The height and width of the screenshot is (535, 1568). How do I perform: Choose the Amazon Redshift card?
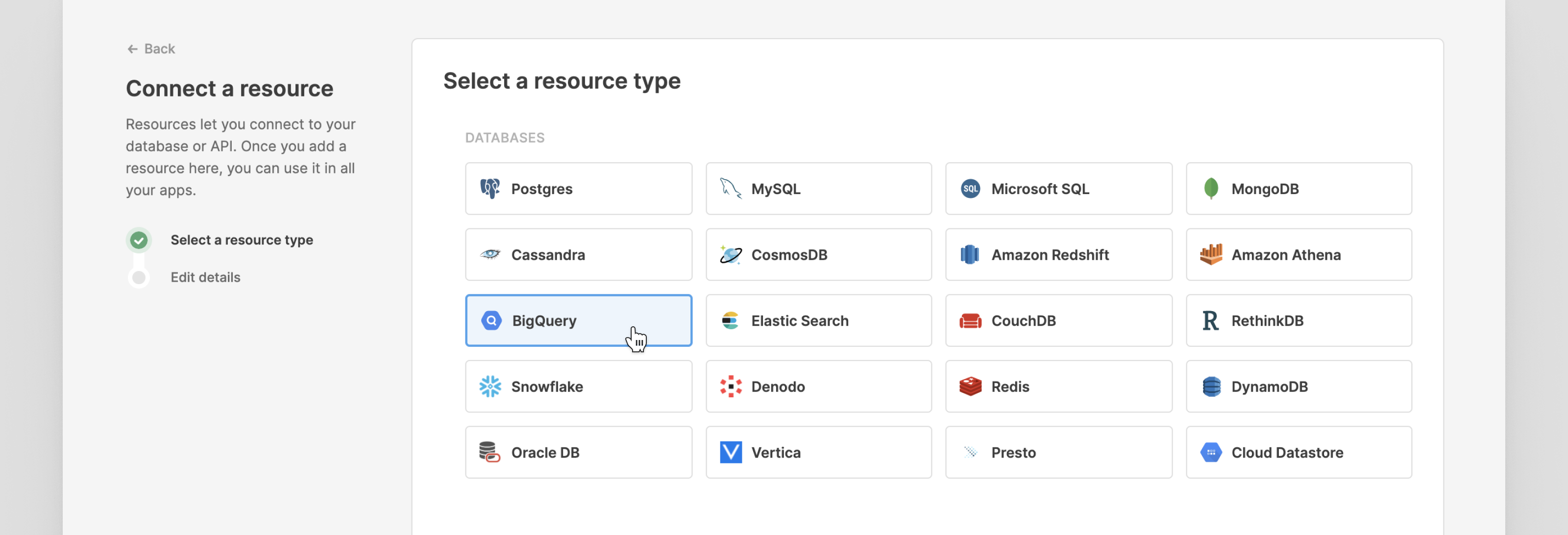point(1058,254)
